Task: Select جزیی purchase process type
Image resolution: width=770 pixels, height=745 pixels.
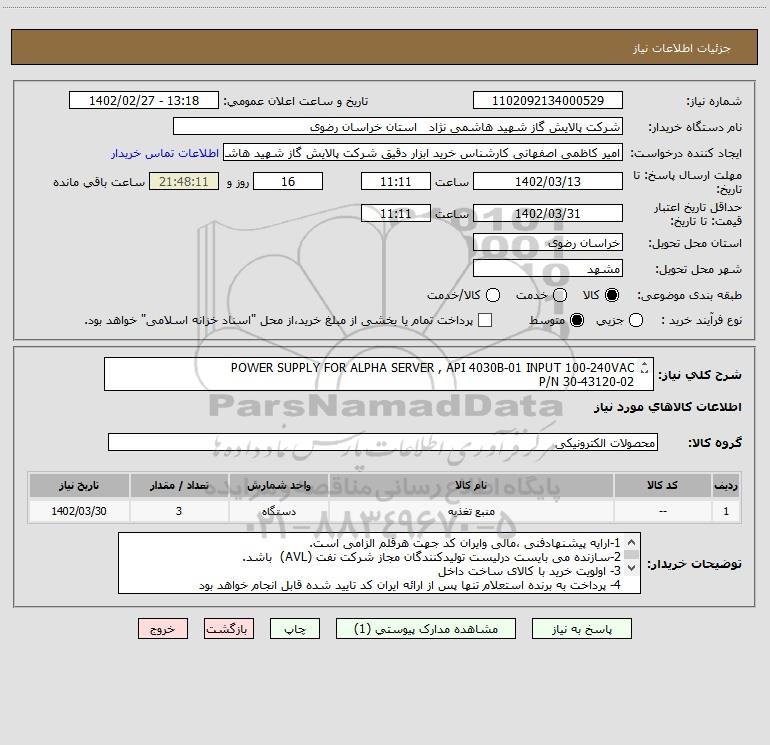Action: pyautogui.click(x=638, y=320)
